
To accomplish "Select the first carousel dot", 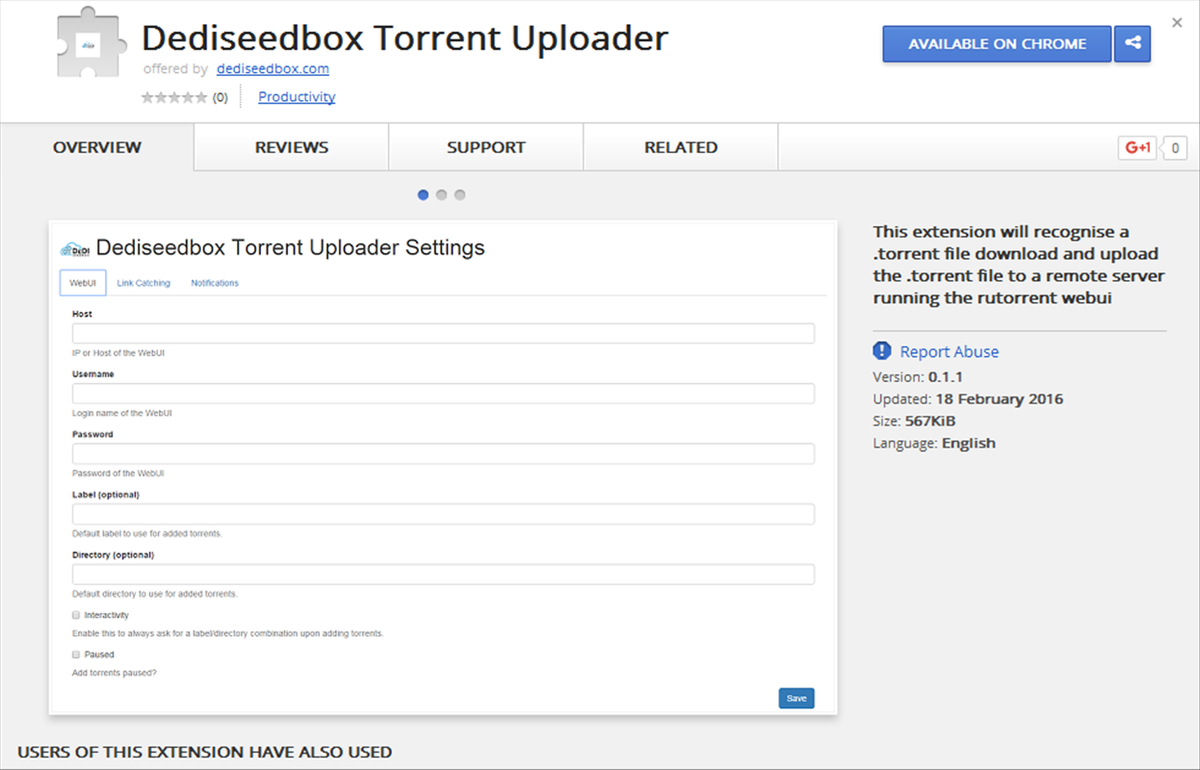I will (x=423, y=195).
